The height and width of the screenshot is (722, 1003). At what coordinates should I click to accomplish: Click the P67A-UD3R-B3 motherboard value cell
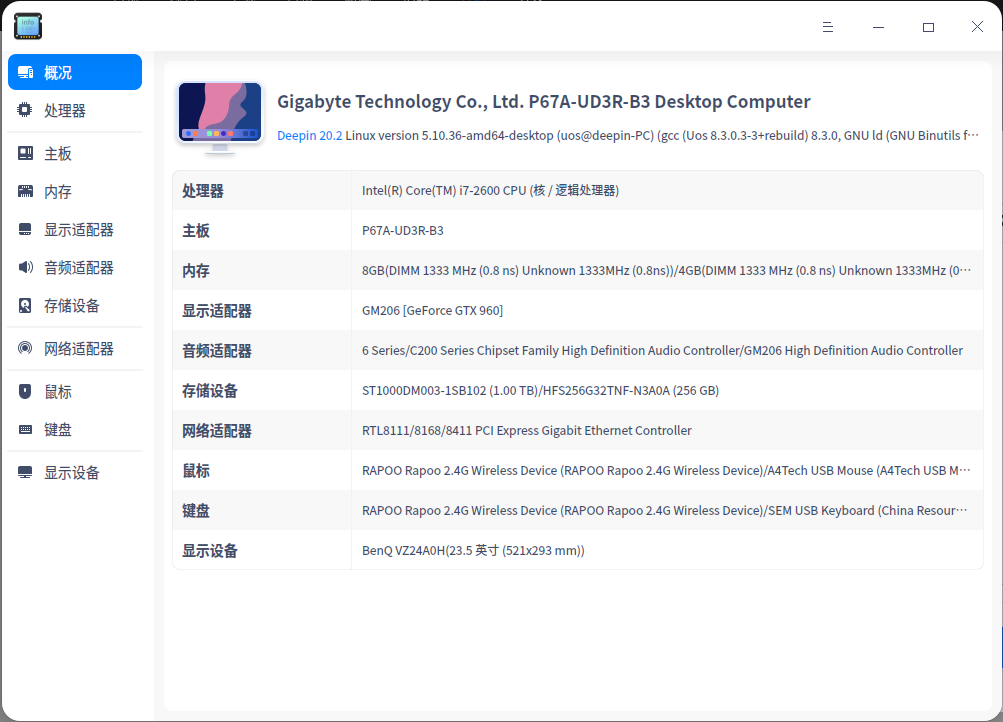pyautogui.click(x=403, y=230)
